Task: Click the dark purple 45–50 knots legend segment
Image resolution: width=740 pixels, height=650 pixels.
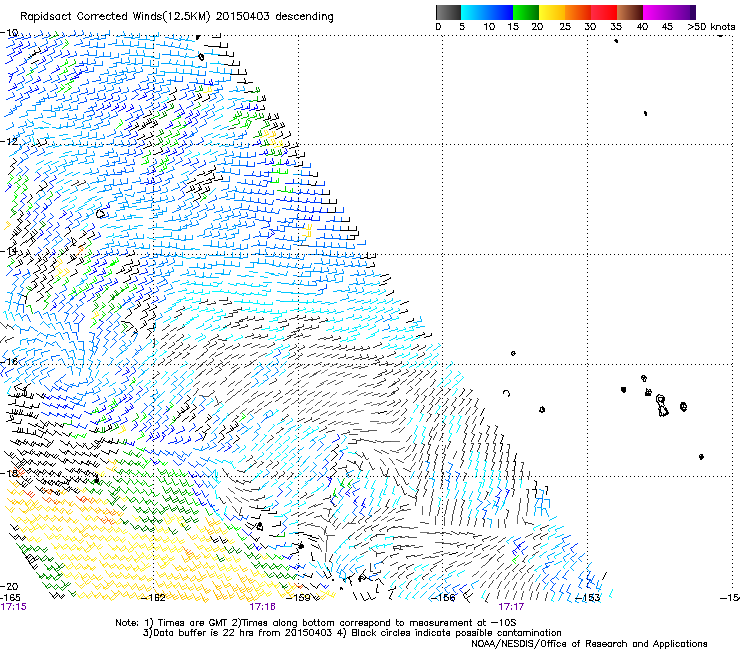Action: (x=682, y=12)
